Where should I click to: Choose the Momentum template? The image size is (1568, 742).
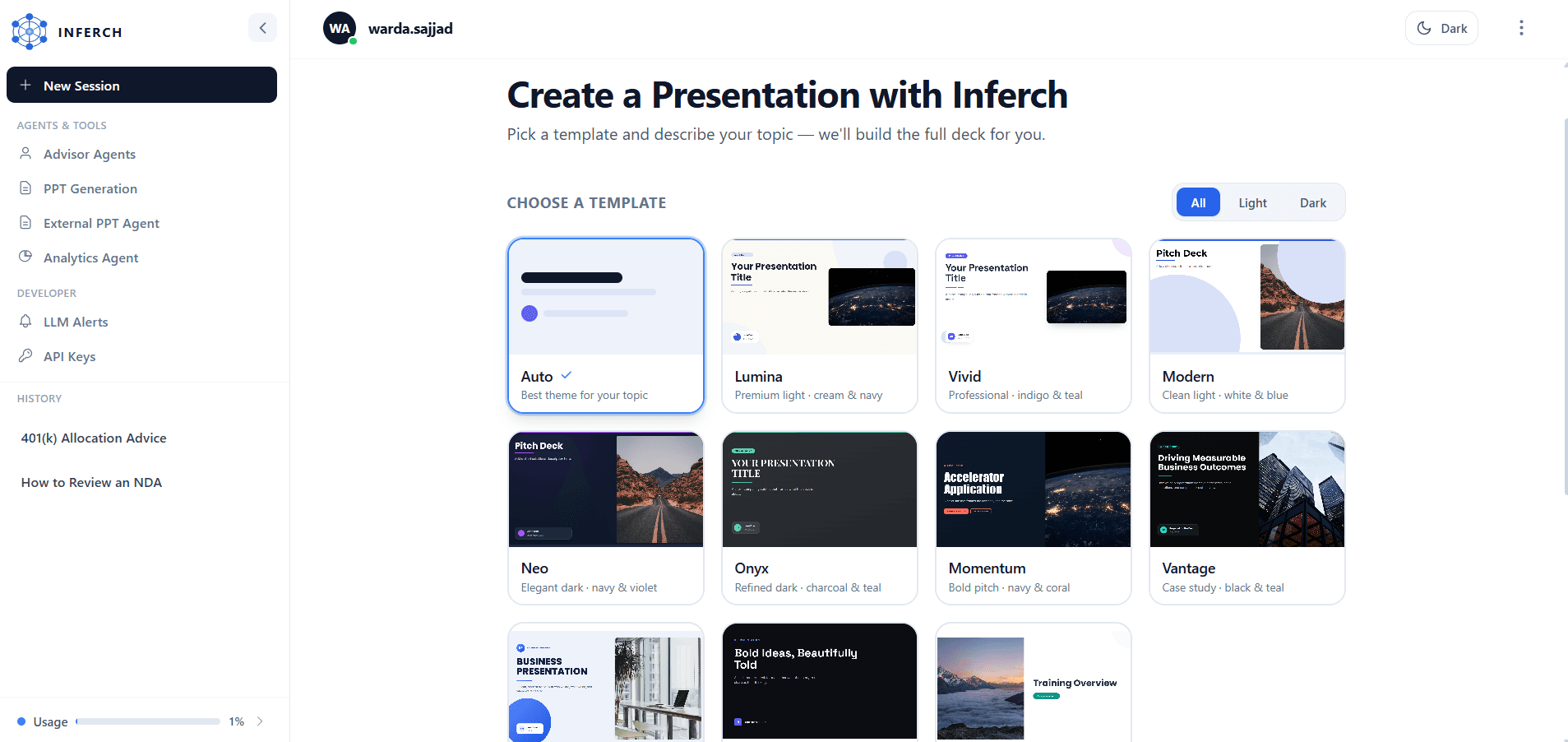pos(1034,518)
